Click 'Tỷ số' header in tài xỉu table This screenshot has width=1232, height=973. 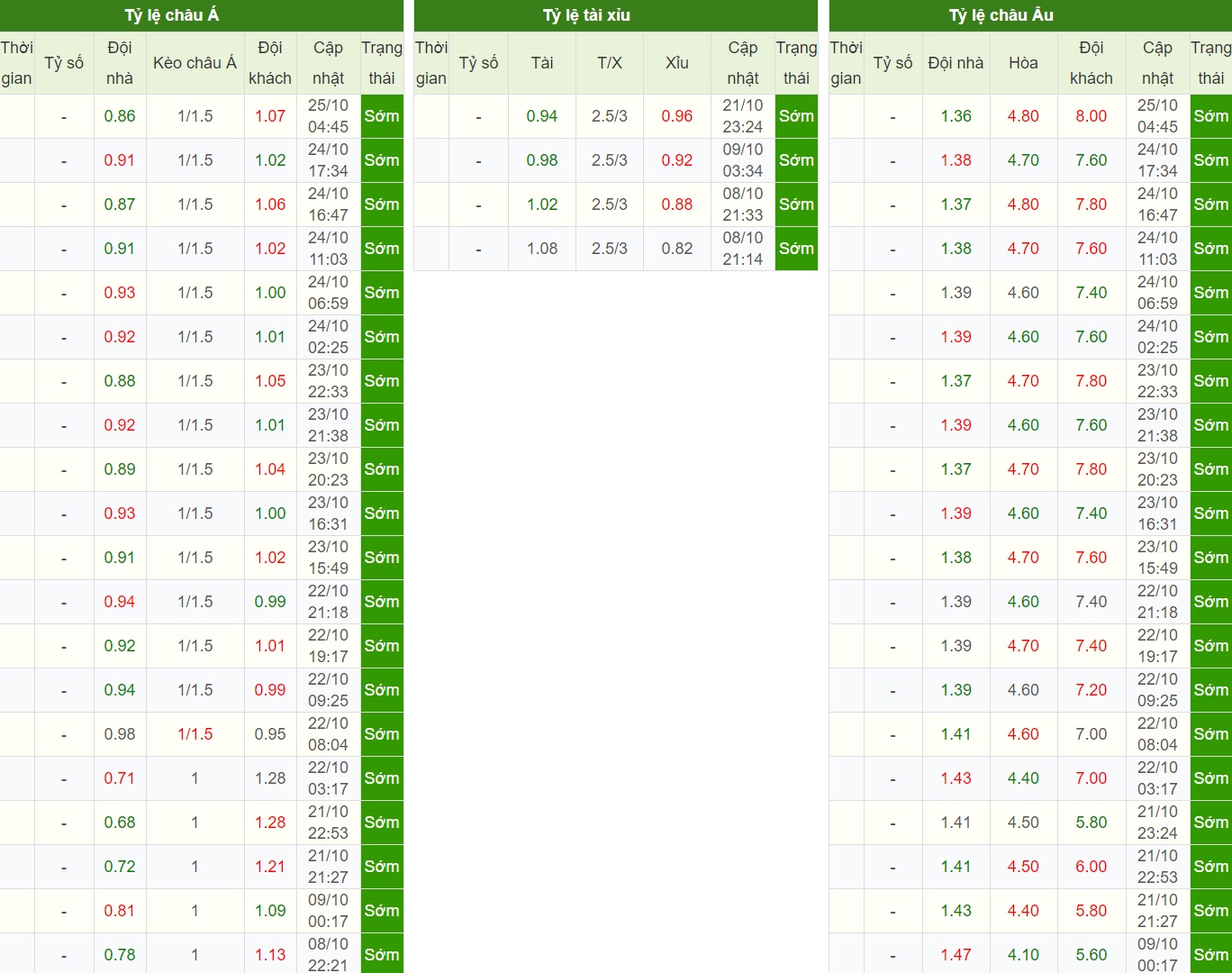[x=478, y=63]
